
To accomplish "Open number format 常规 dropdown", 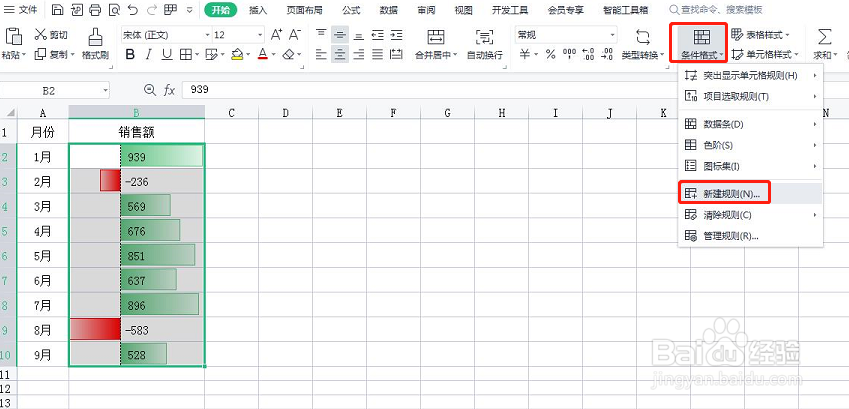I will coord(613,35).
